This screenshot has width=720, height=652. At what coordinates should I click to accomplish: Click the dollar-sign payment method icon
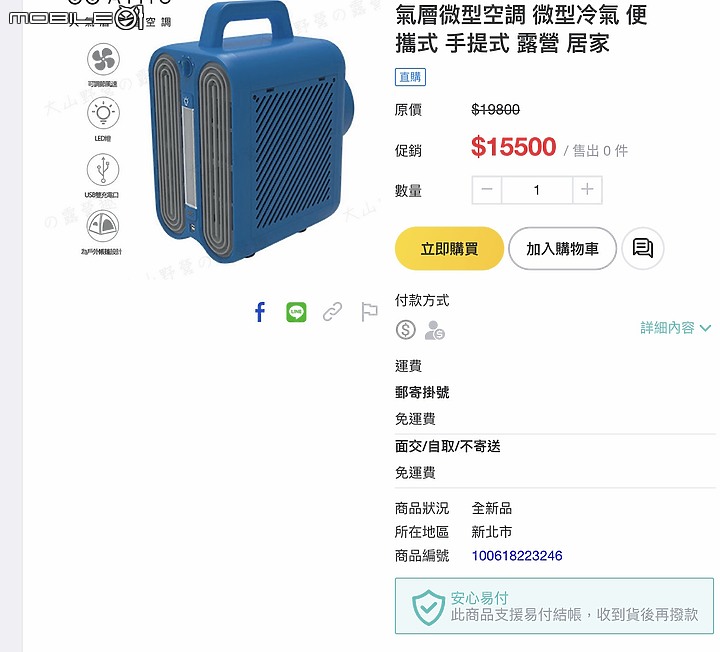[405, 330]
